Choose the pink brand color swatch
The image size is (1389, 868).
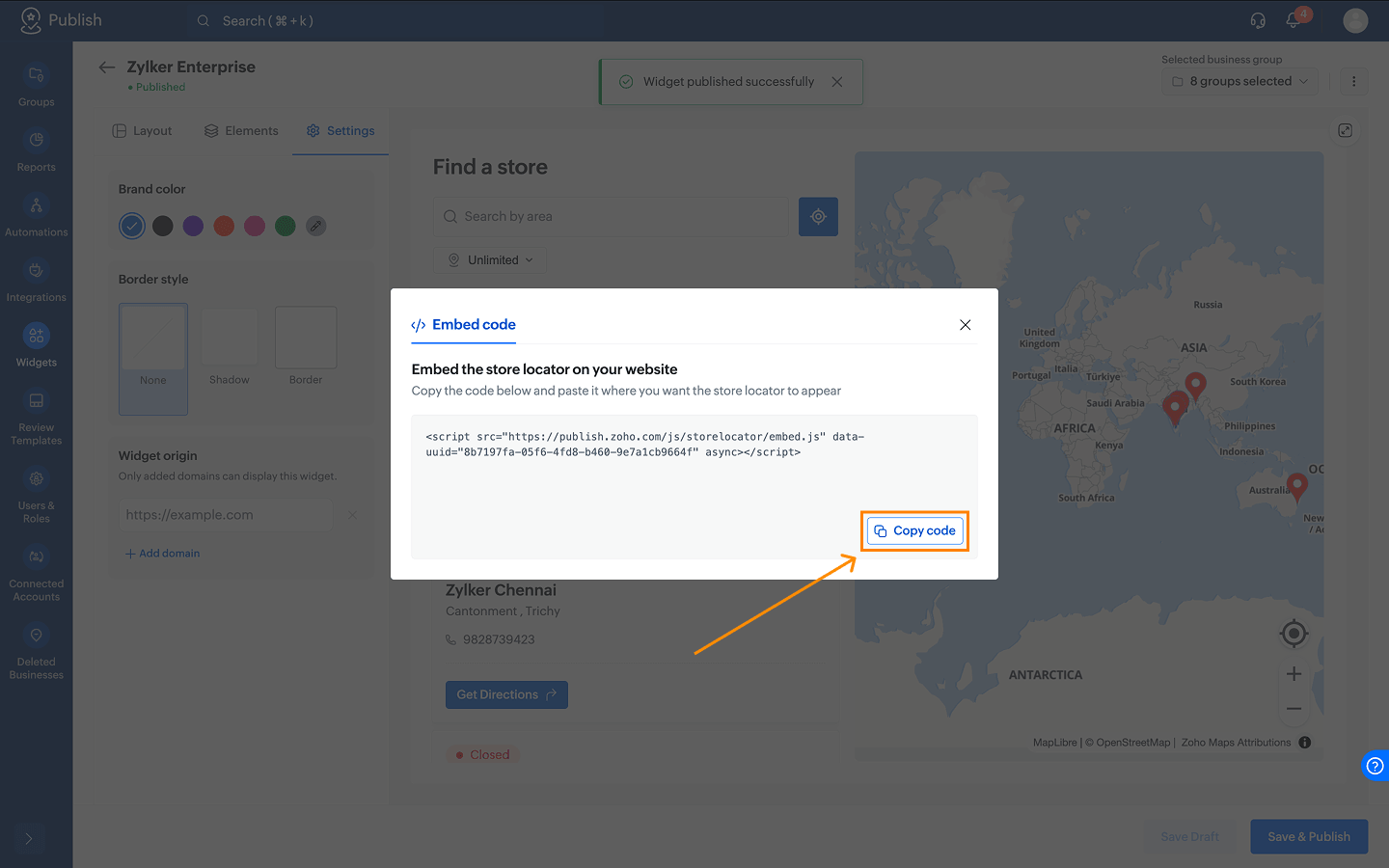pyautogui.click(x=255, y=226)
